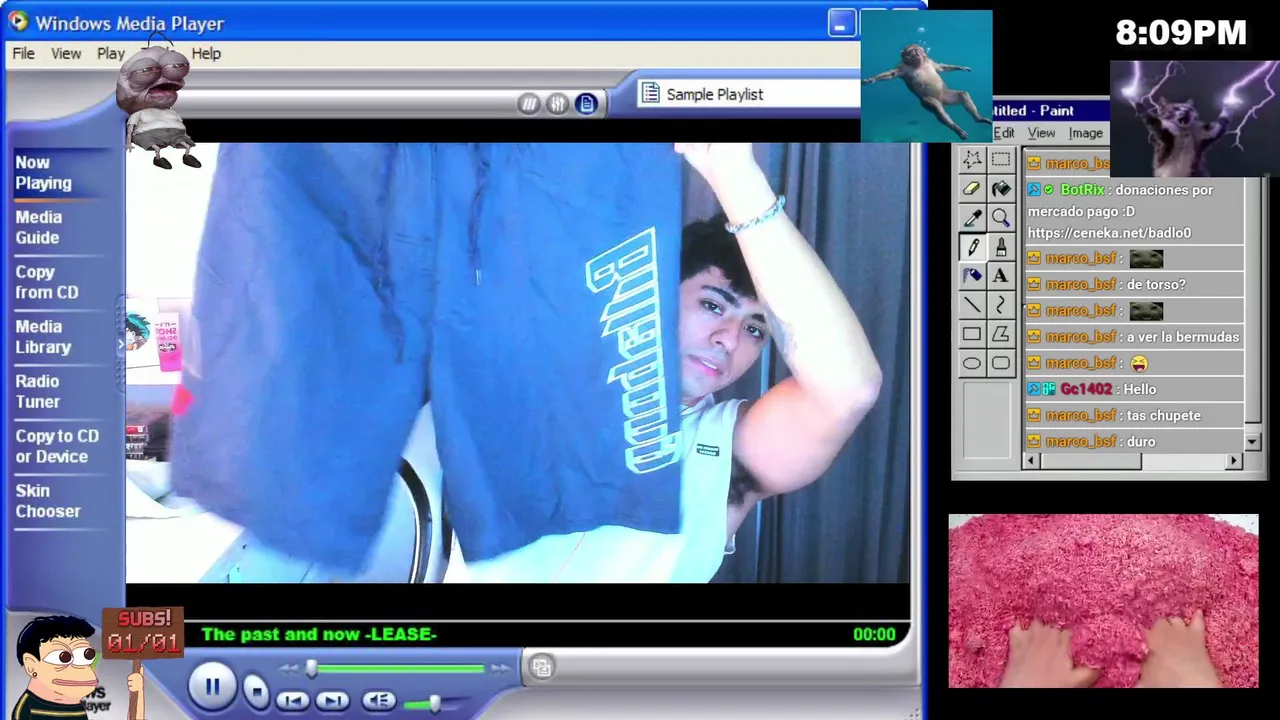Screen dimensions: 1280x720
Task: Choose the Line tool in Paint
Action: pos(972,305)
